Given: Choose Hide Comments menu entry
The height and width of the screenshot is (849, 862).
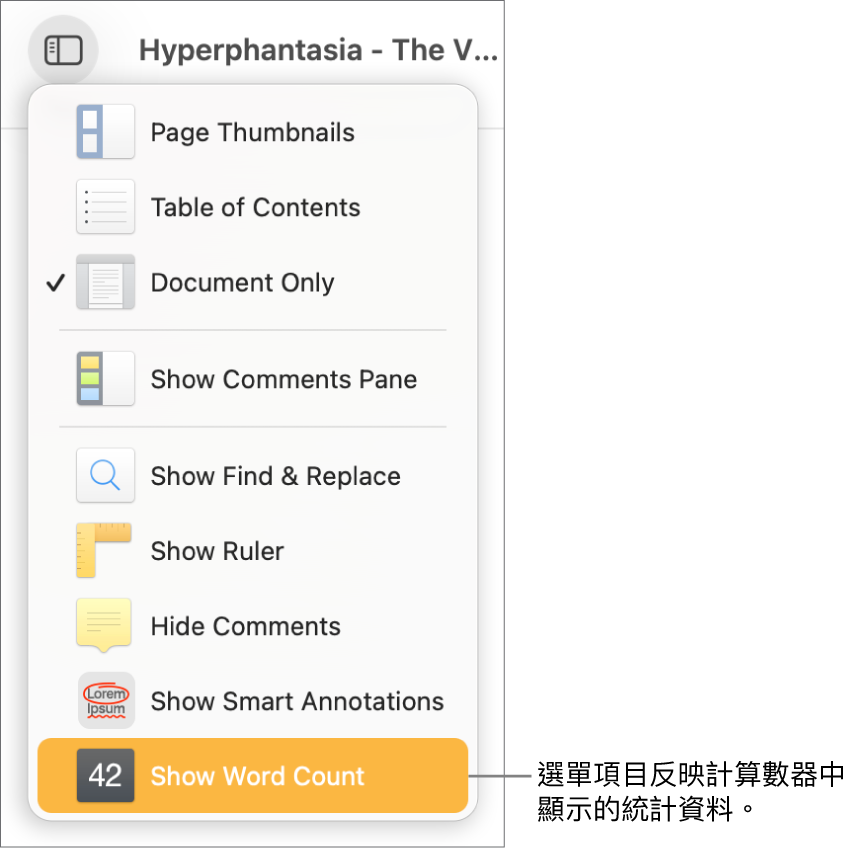Looking at the screenshot, I should coord(245,627).
